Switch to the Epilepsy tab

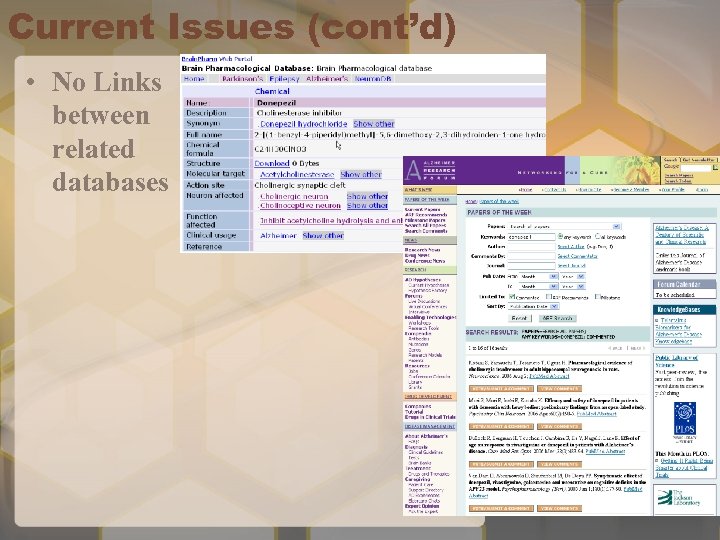284,79
